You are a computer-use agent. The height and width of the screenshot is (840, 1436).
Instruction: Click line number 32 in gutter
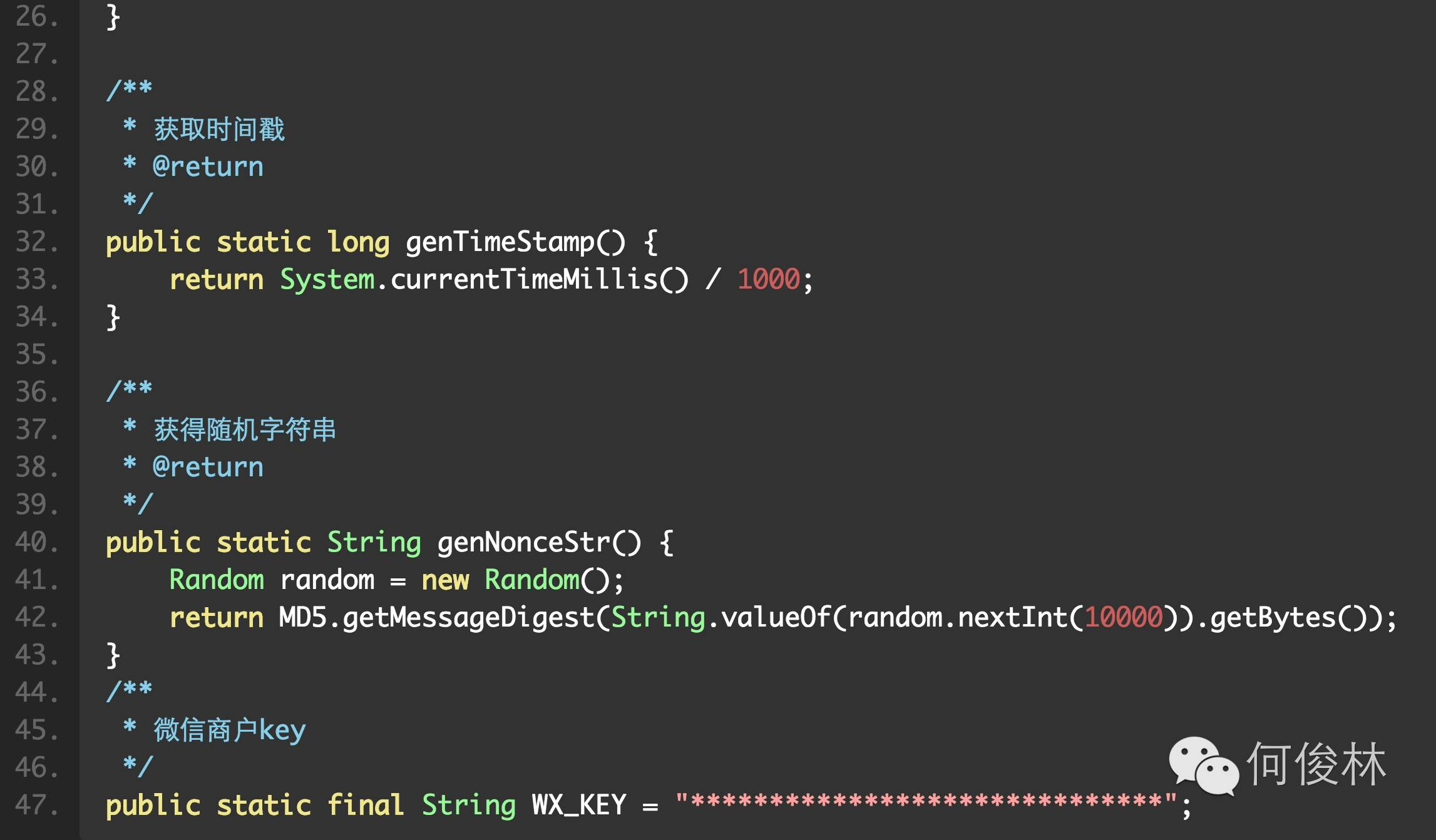(x=36, y=242)
